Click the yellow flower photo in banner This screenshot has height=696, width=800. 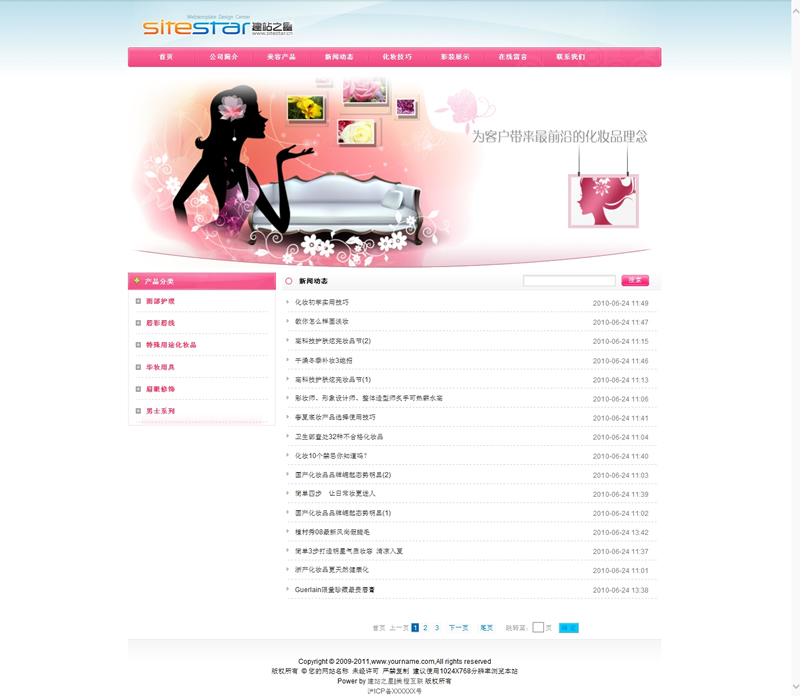pos(305,108)
